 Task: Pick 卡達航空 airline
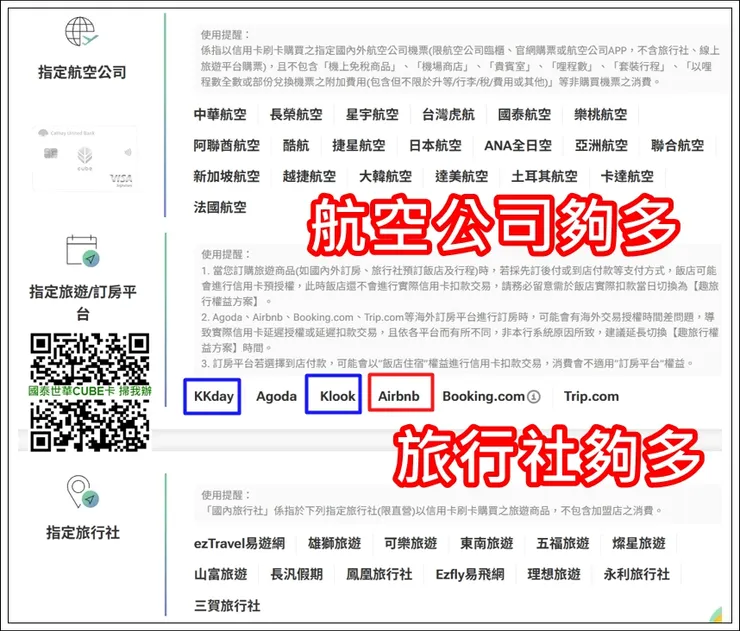[x=627, y=177]
